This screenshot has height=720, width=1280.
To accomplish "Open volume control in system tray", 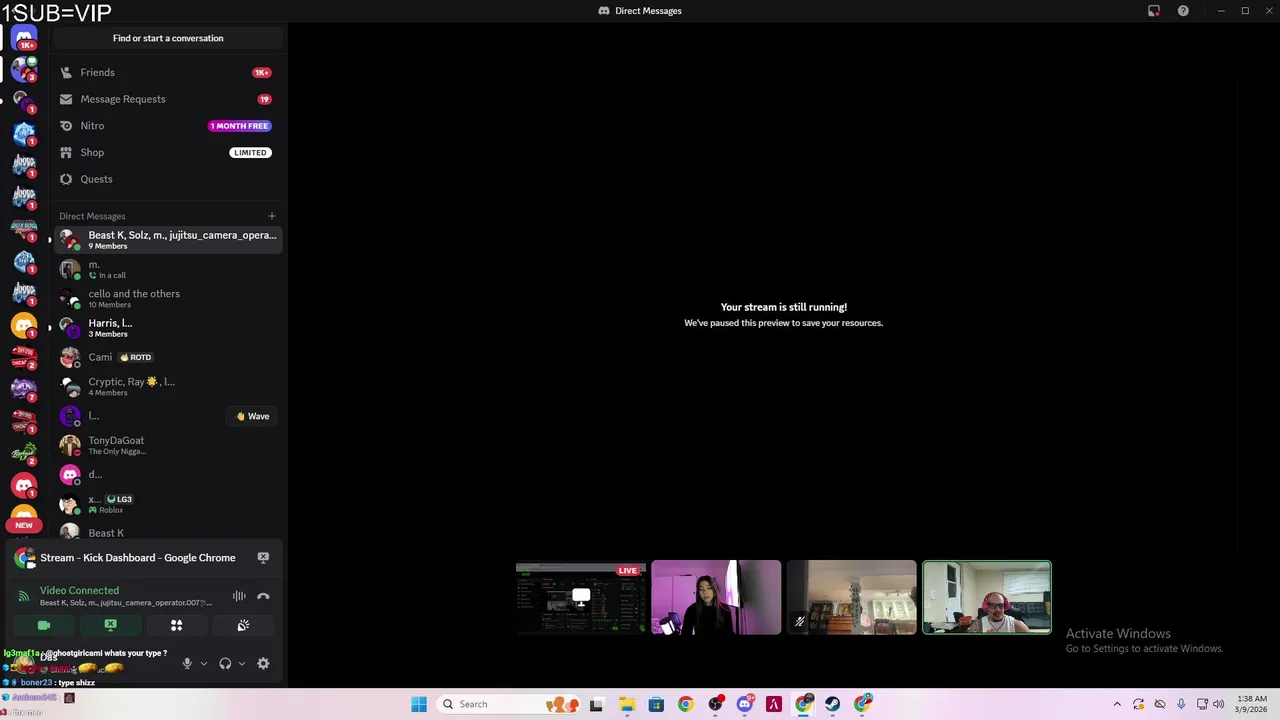I will 1219,704.
